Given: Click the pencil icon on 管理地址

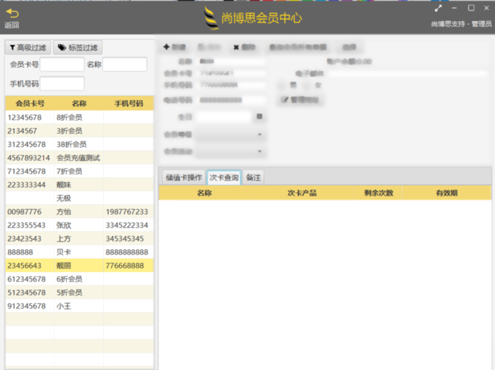Looking at the screenshot, I should (285, 100).
